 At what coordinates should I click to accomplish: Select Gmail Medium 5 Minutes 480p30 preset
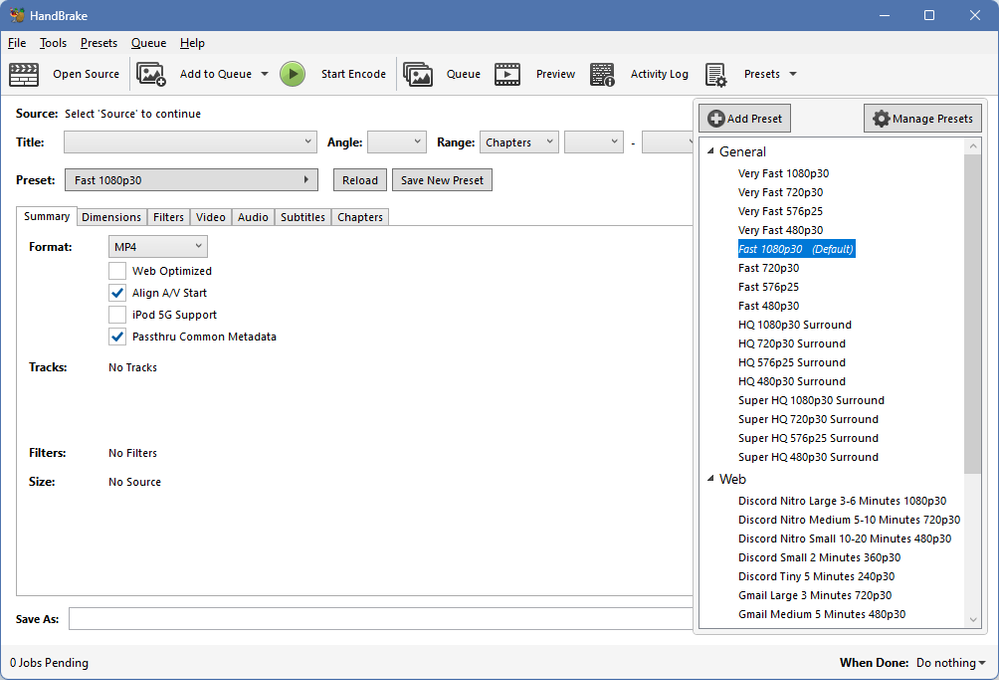point(822,614)
